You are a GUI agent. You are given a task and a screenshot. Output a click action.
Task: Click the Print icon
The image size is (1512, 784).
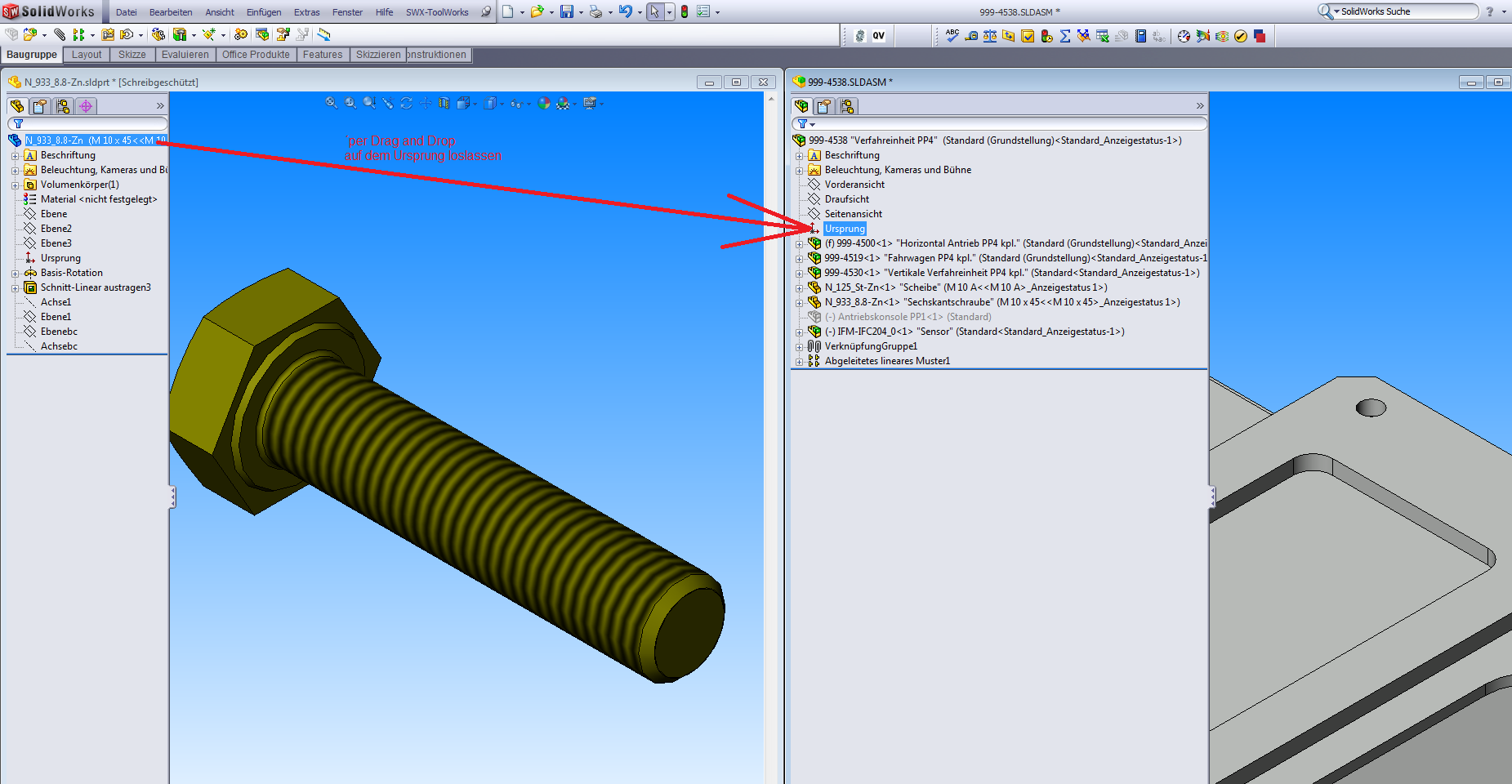(x=596, y=11)
